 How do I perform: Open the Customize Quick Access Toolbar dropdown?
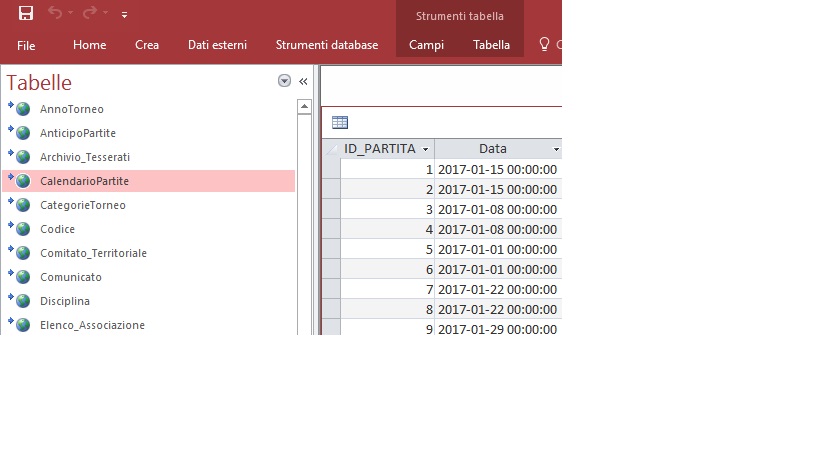tap(124, 15)
